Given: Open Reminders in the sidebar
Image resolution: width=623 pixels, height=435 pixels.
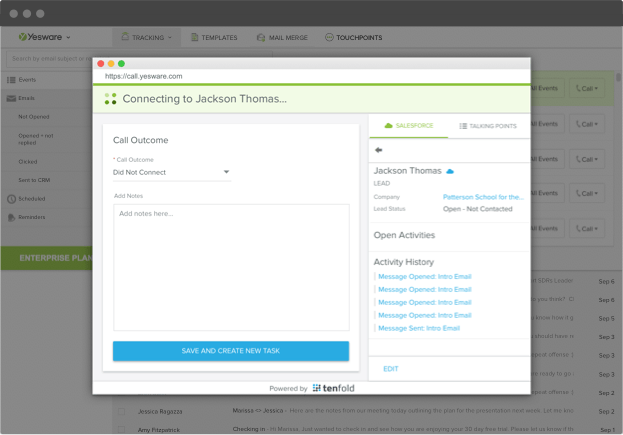Looking at the screenshot, I should 32,217.
